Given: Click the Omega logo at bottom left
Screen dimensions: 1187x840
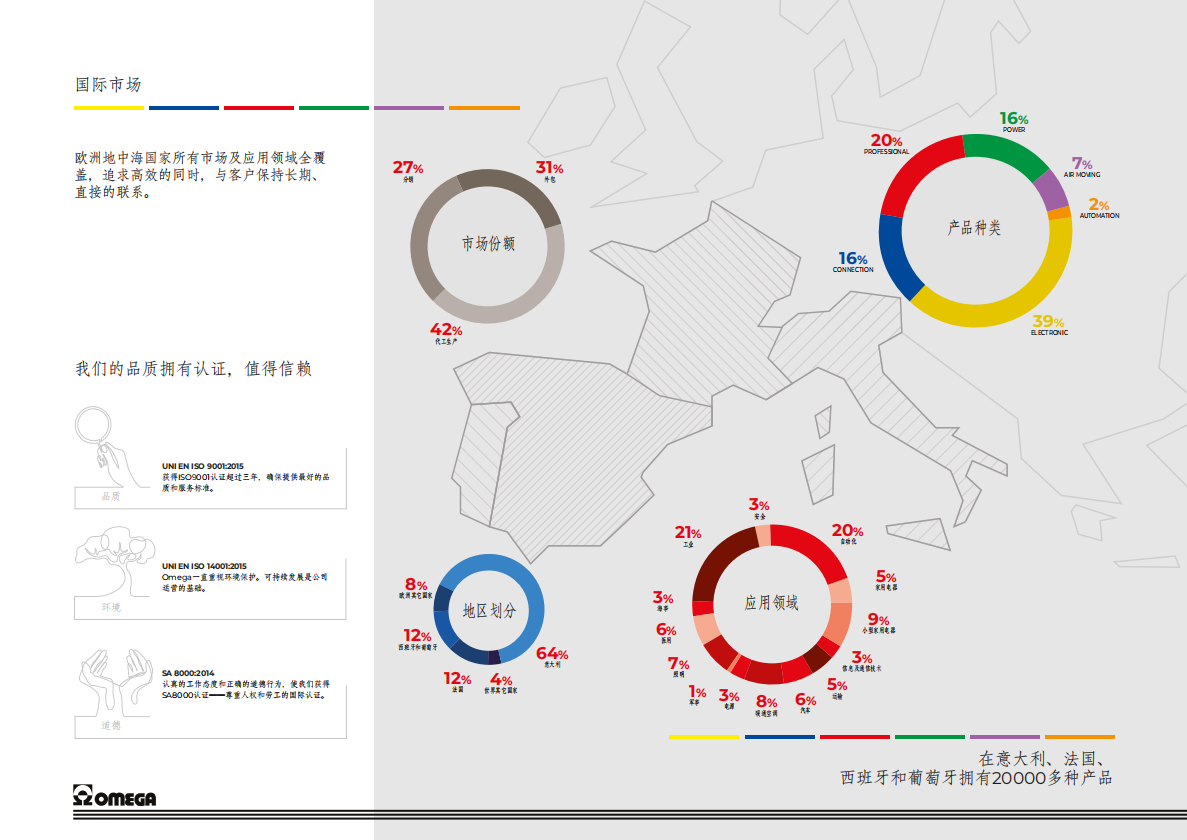Looking at the screenshot, I should click(x=115, y=797).
